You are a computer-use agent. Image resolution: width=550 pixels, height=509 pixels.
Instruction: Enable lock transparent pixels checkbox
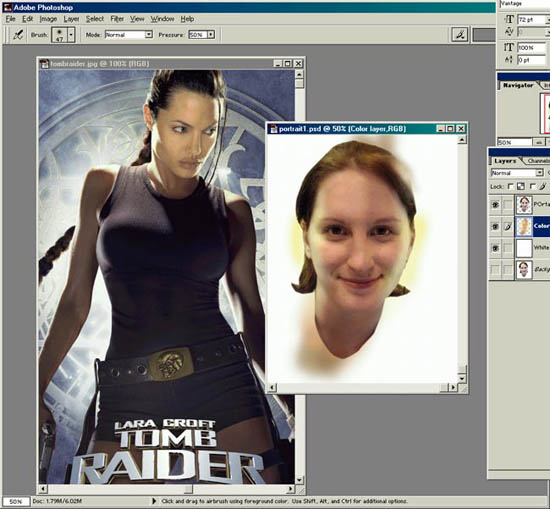point(510,186)
